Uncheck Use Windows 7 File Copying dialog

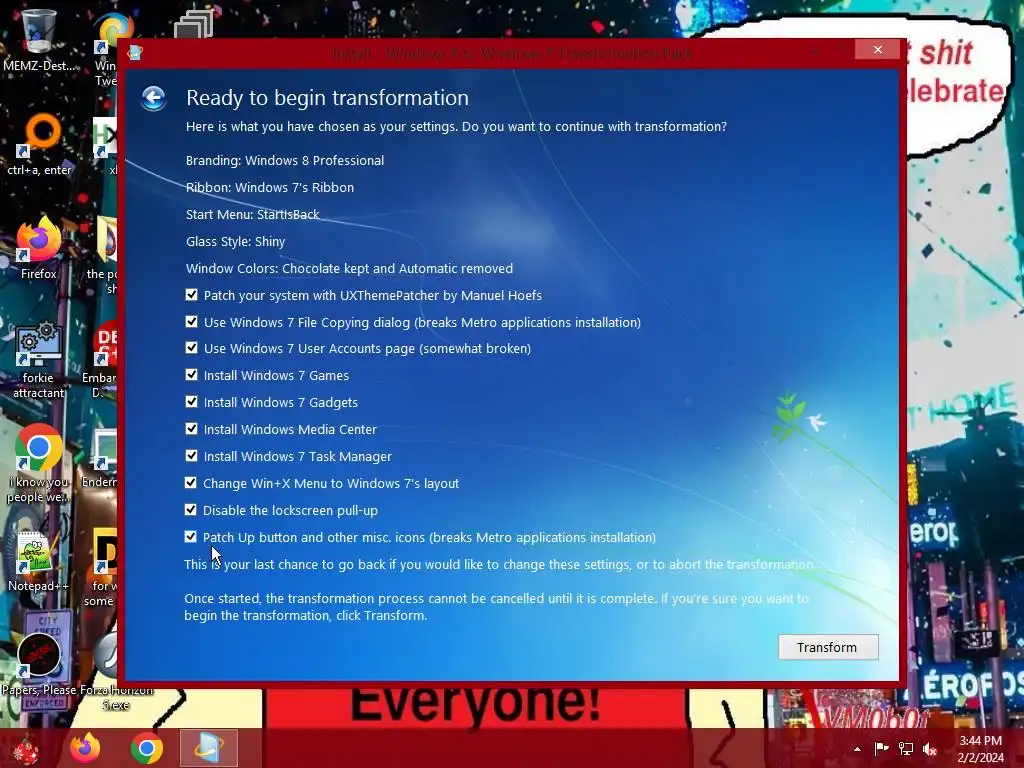(191, 321)
